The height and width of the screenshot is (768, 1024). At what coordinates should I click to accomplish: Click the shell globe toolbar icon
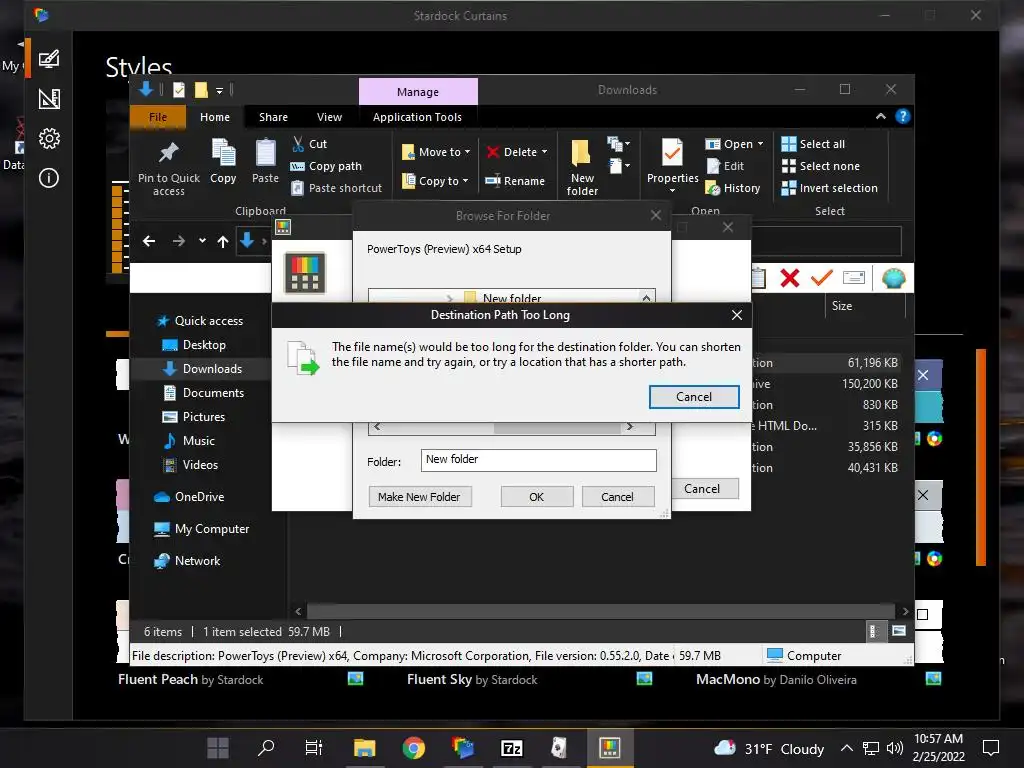(893, 278)
